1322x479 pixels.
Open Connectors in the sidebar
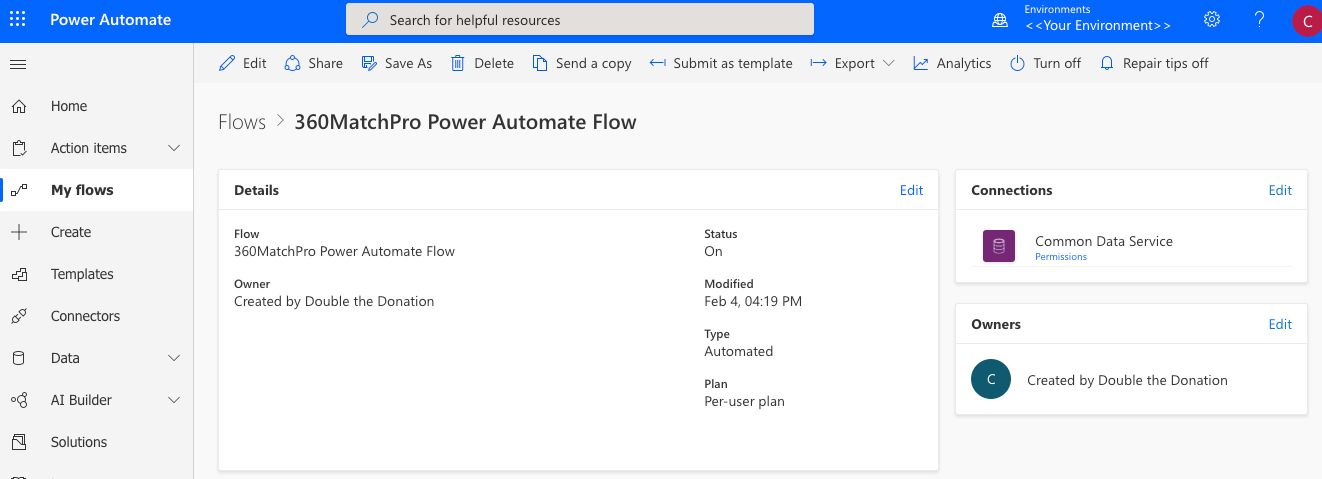tap(85, 316)
